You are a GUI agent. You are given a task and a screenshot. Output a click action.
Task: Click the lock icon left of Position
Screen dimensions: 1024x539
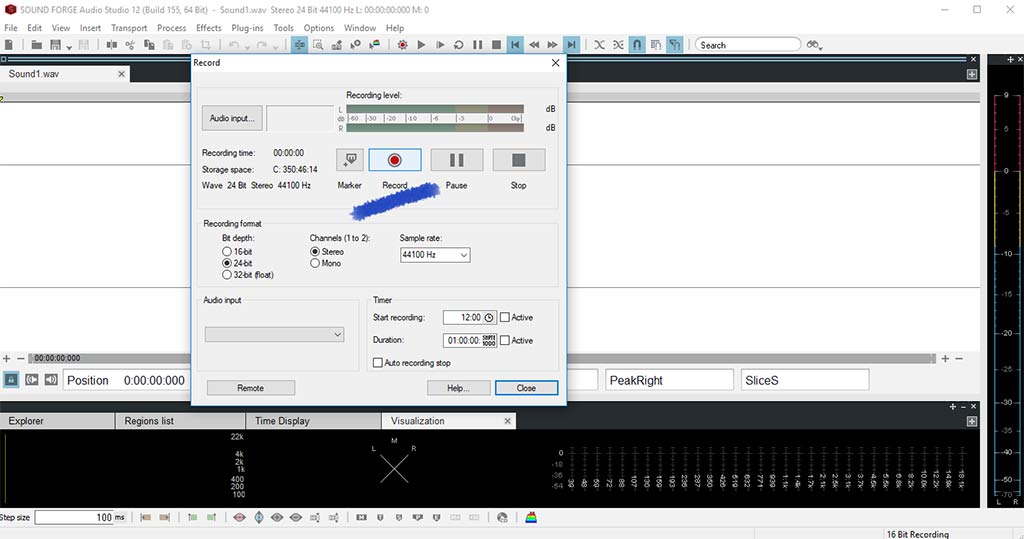coord(11,380)
